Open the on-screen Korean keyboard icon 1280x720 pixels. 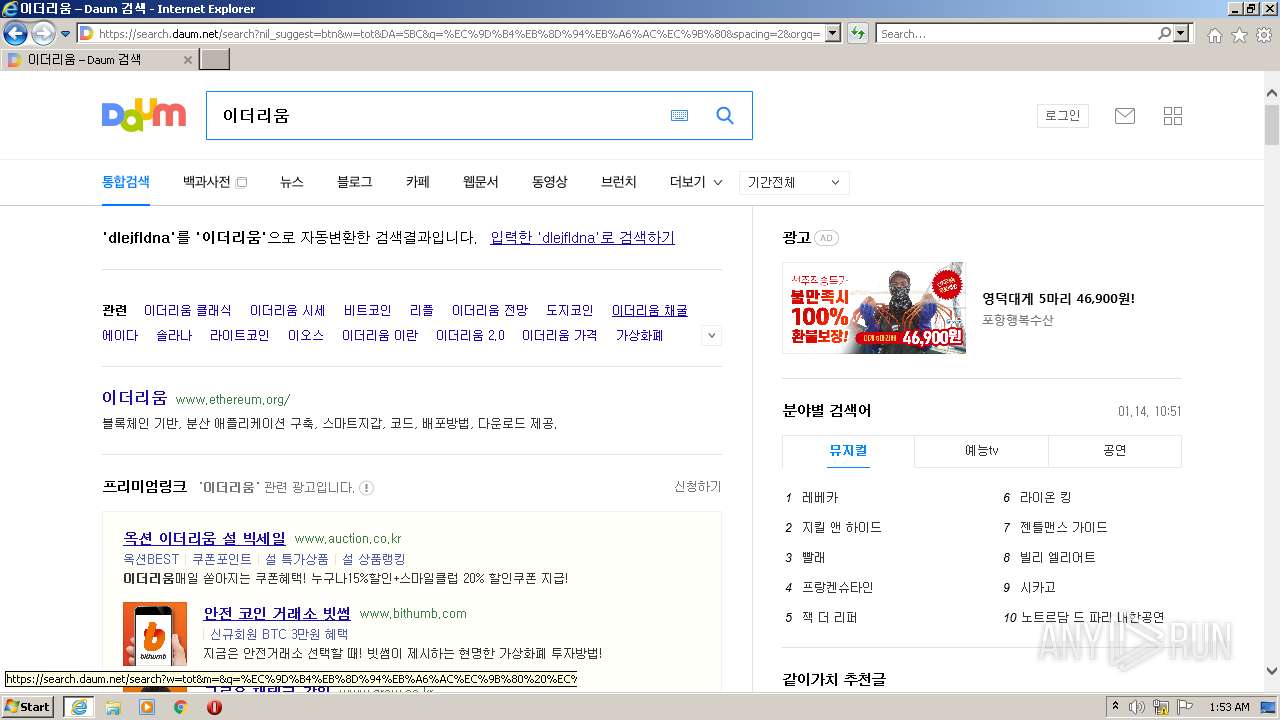click(x=679, y=116)
